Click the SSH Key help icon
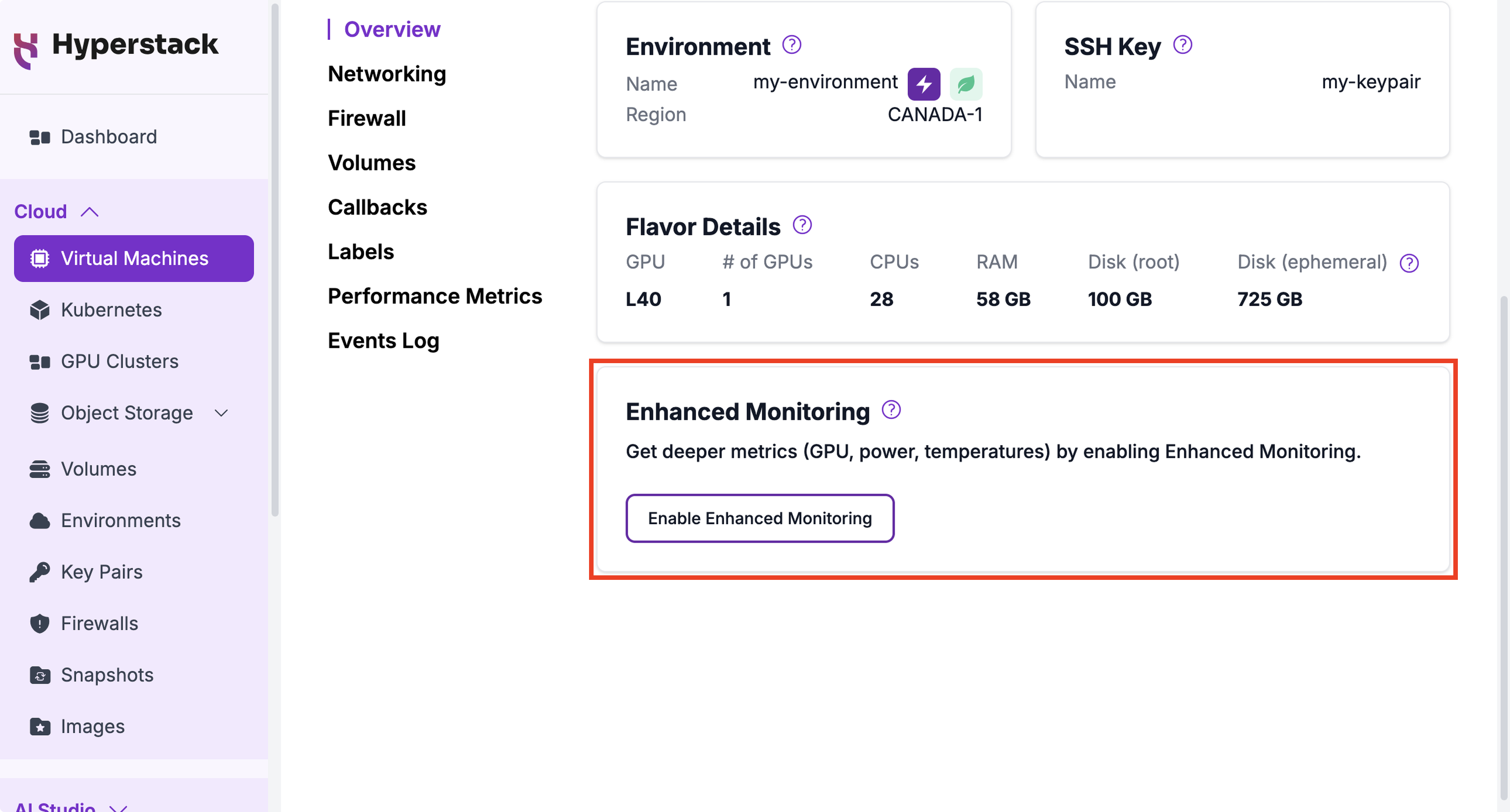The height and width of the screenshot is (812, 1510). [1182, 45]
